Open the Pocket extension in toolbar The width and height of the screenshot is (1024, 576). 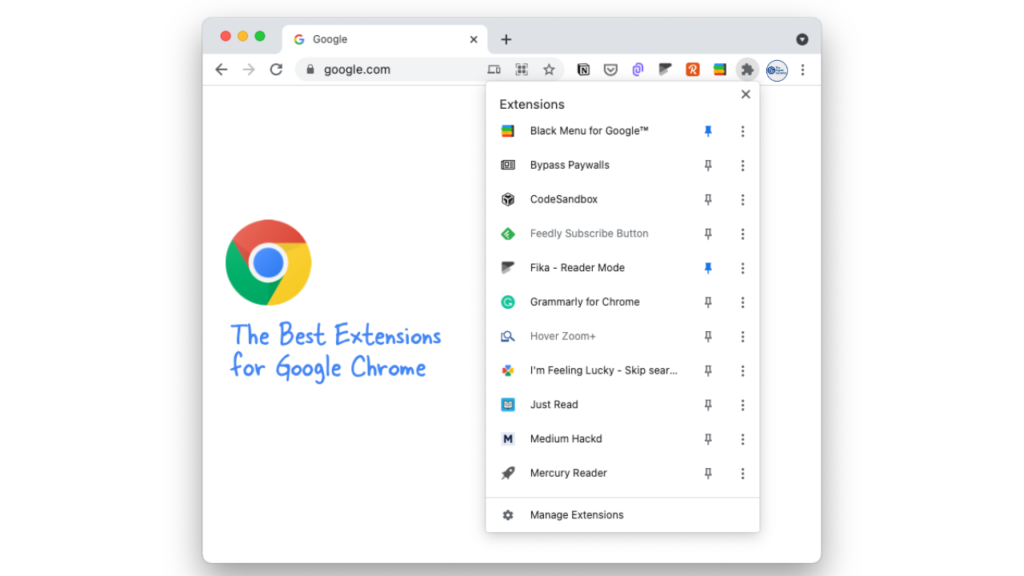click(x=611, y=70)
